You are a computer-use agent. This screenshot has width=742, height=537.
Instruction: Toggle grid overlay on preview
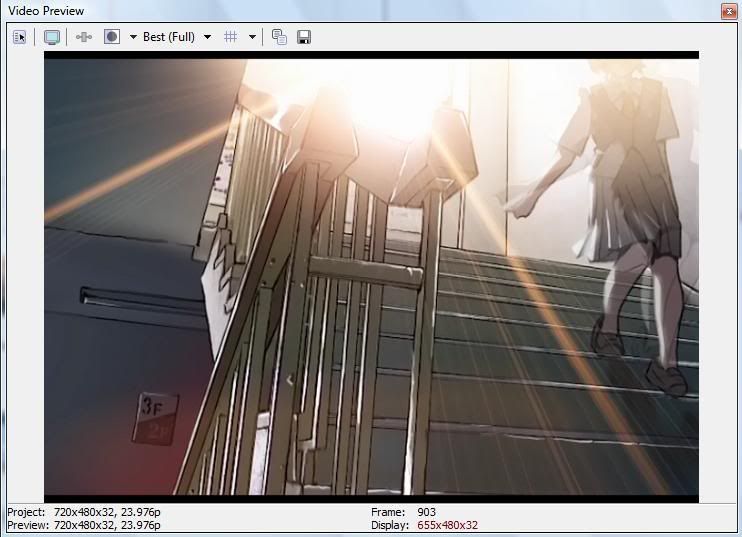pyautogui.click(x=230, y=37)
